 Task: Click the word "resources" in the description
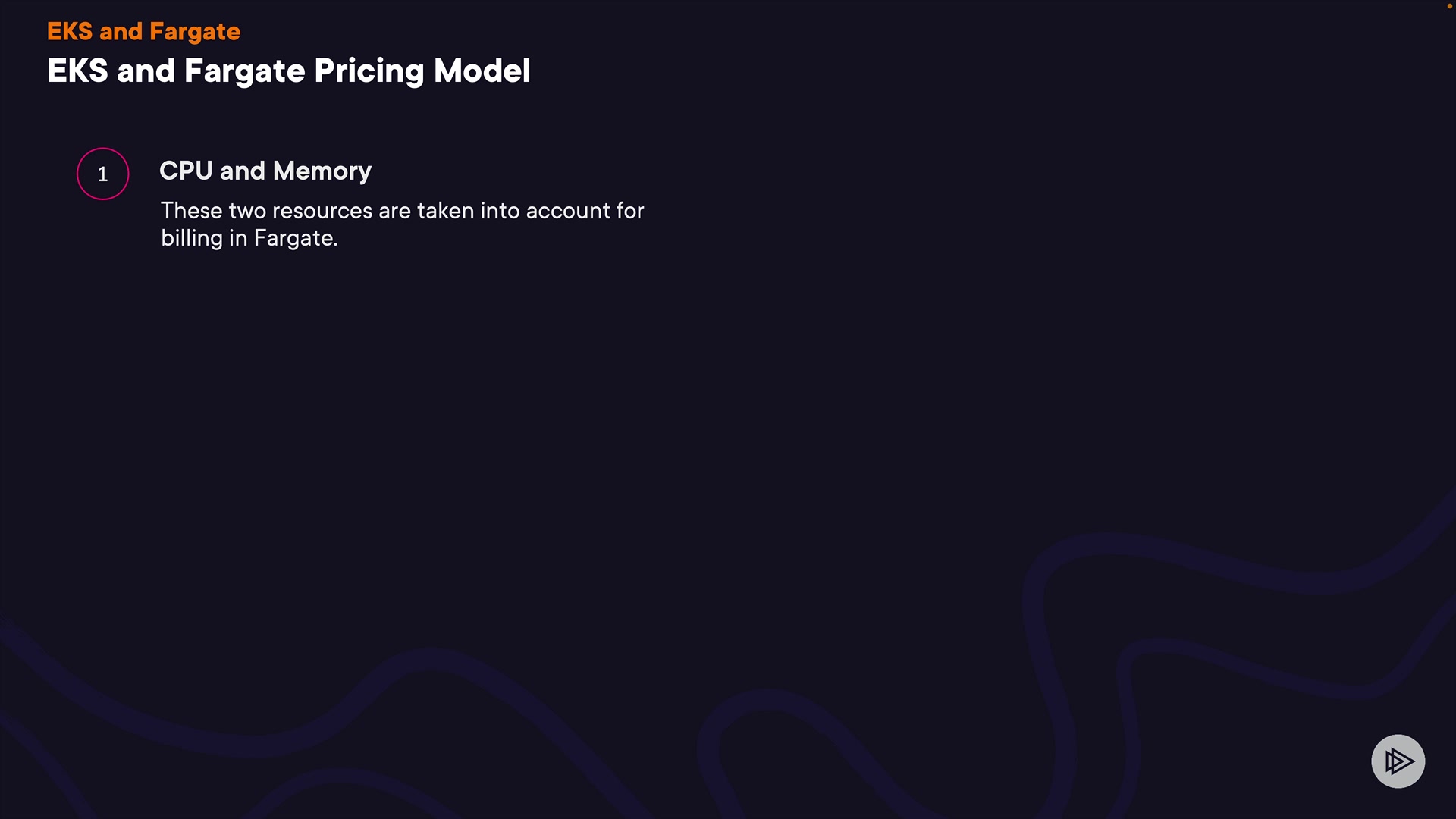[322, 211]
